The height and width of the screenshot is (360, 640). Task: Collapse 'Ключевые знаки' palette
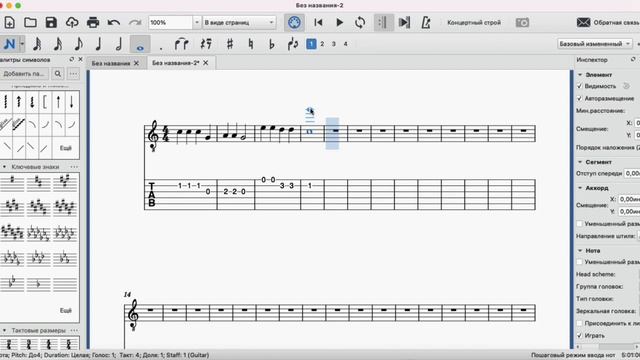click(4, 167)
